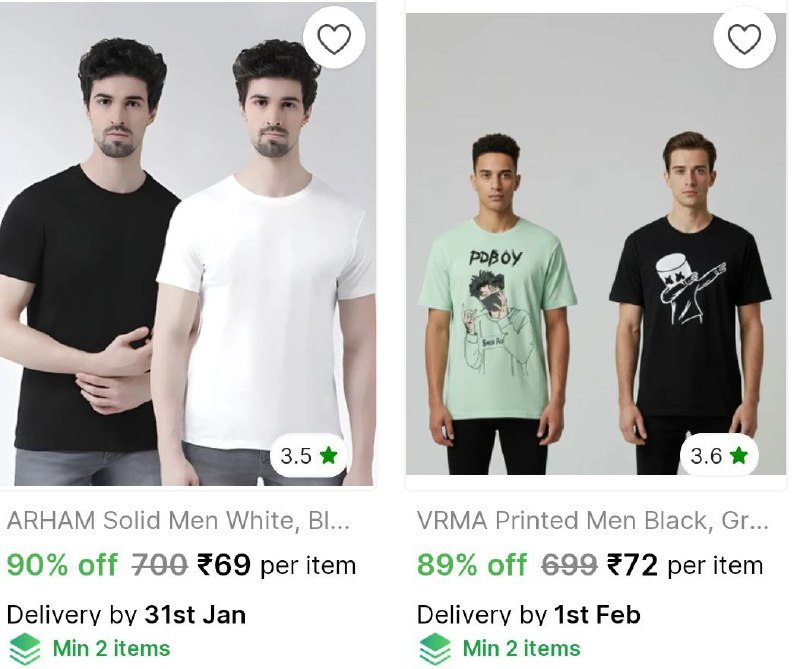Click the green stack icon under 31st Jan delivery
The width and height of the screenshot is (800, 669).
25,649
